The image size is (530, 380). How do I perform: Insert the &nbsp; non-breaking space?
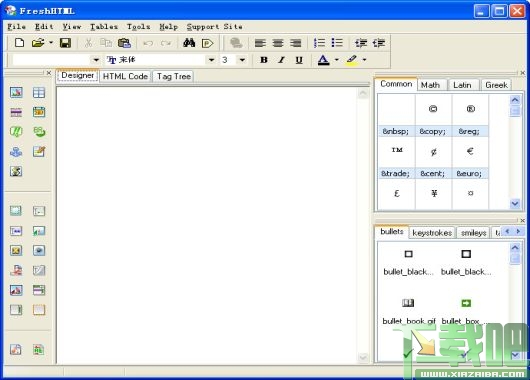(396, 116)
